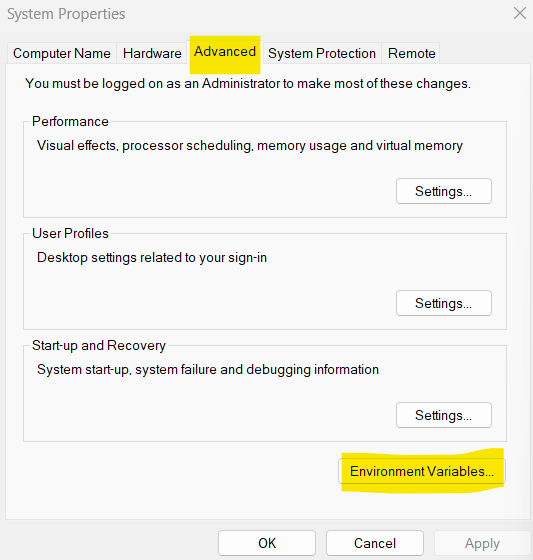This screenshot has height=560, width=533.
Task: Close the System Properties dialog
Action: pyautogui.click(x=520, y=14)
